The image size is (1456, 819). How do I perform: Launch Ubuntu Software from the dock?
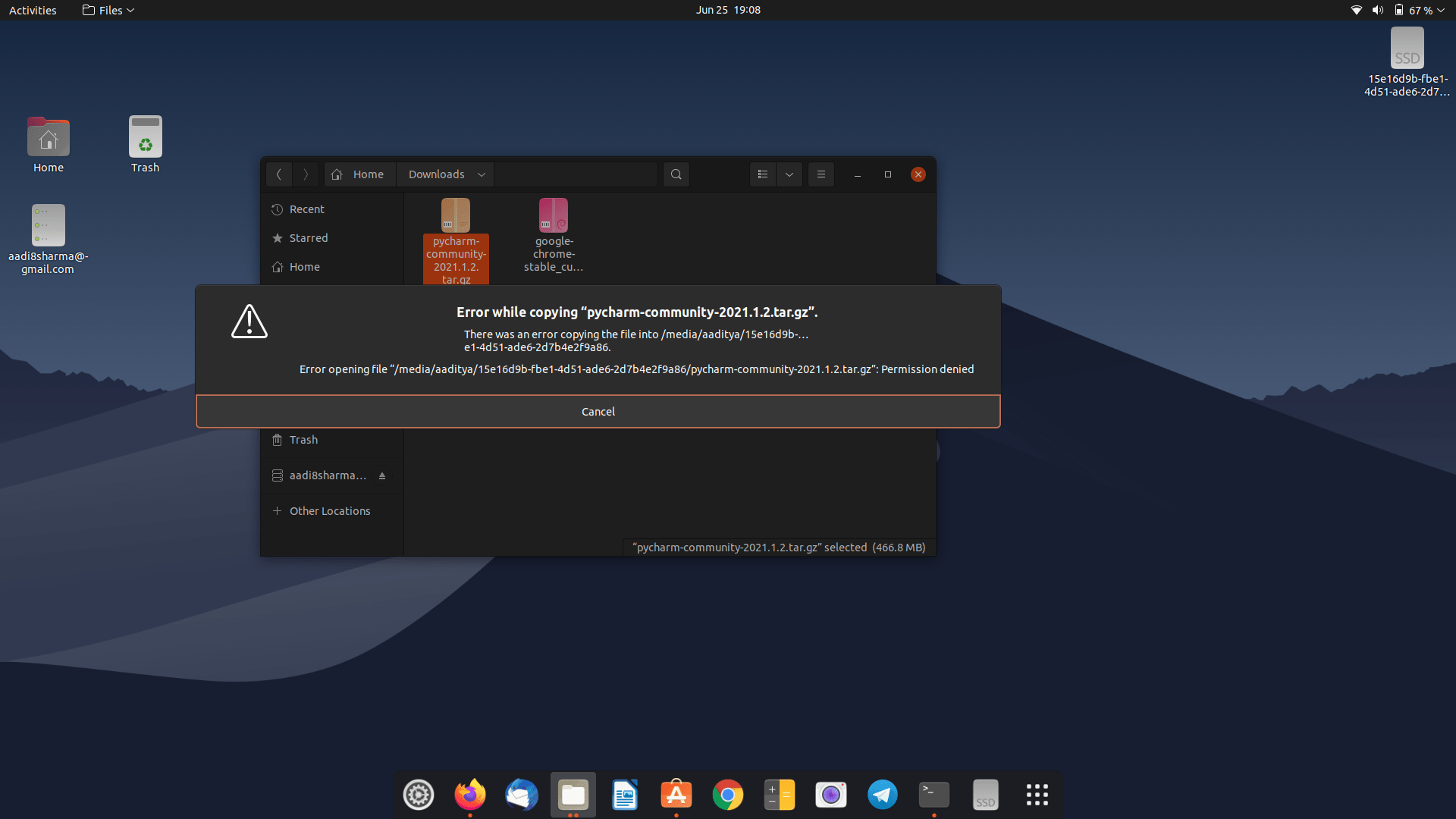(x=676, y=795)
